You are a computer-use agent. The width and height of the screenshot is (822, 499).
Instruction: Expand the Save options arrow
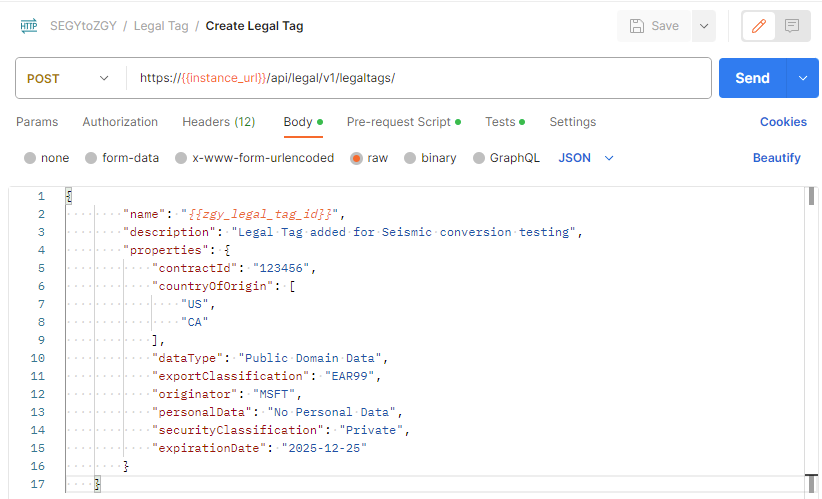tap(704, 26)
